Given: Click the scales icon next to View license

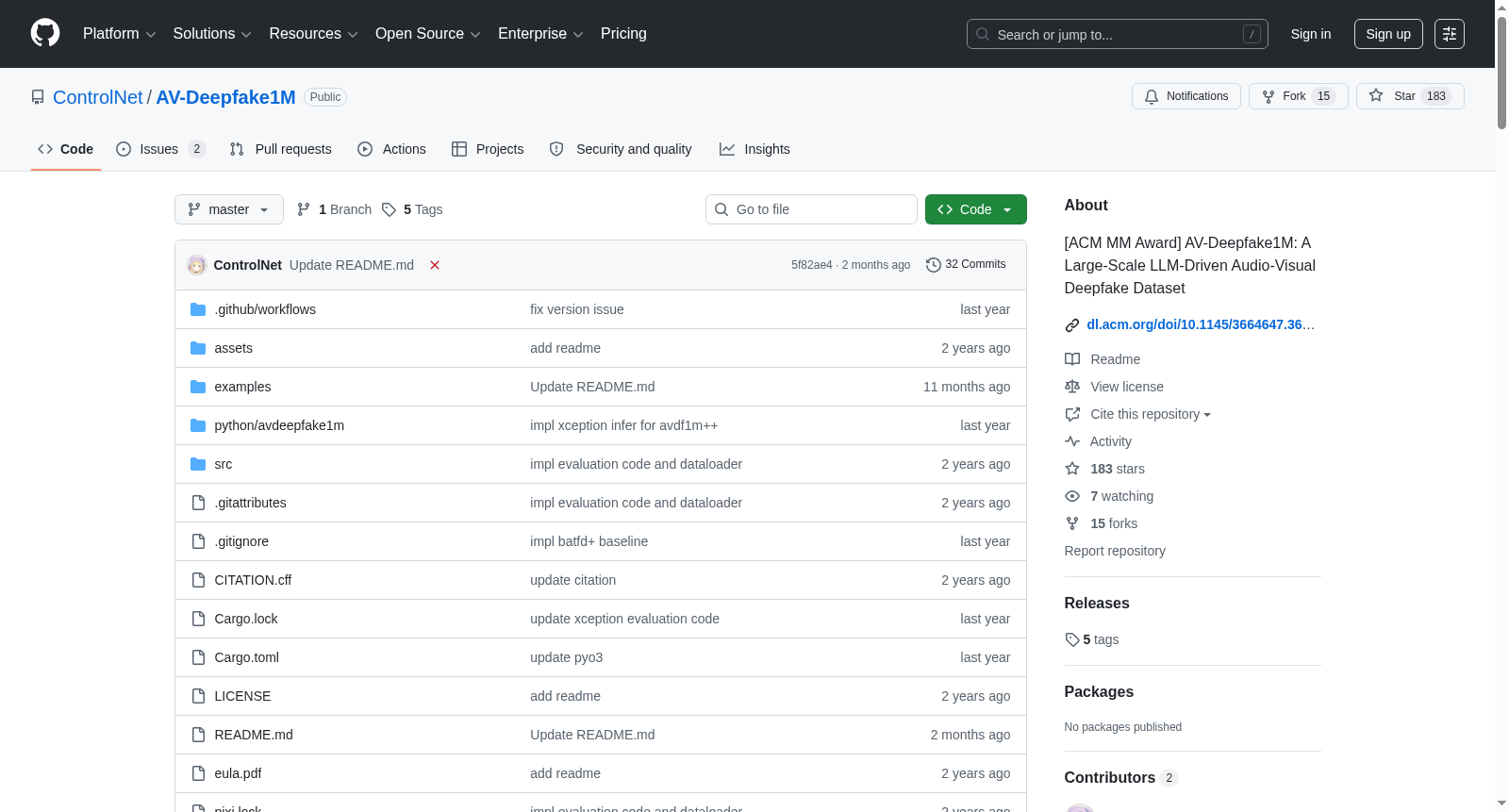Looking at the screenshot, I should [1072, 387].
